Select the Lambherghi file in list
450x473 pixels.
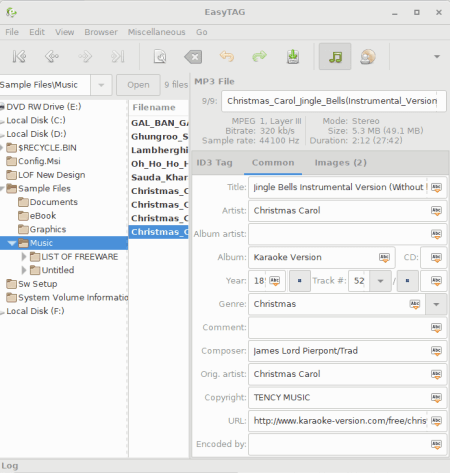pyautogui.click(x=159, y=150)
